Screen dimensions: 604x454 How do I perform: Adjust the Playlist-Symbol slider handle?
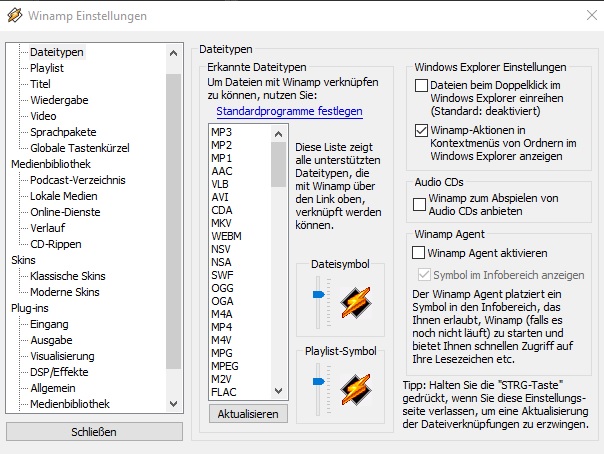click(319, 381)
